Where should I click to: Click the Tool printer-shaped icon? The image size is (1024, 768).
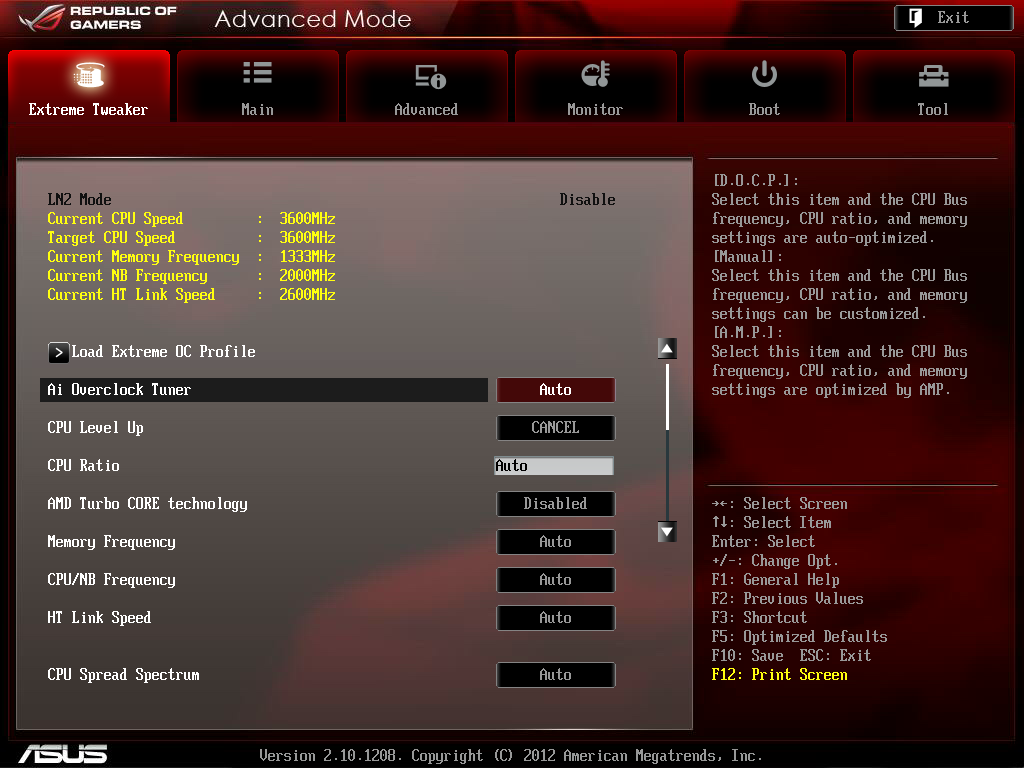[933, 76]
